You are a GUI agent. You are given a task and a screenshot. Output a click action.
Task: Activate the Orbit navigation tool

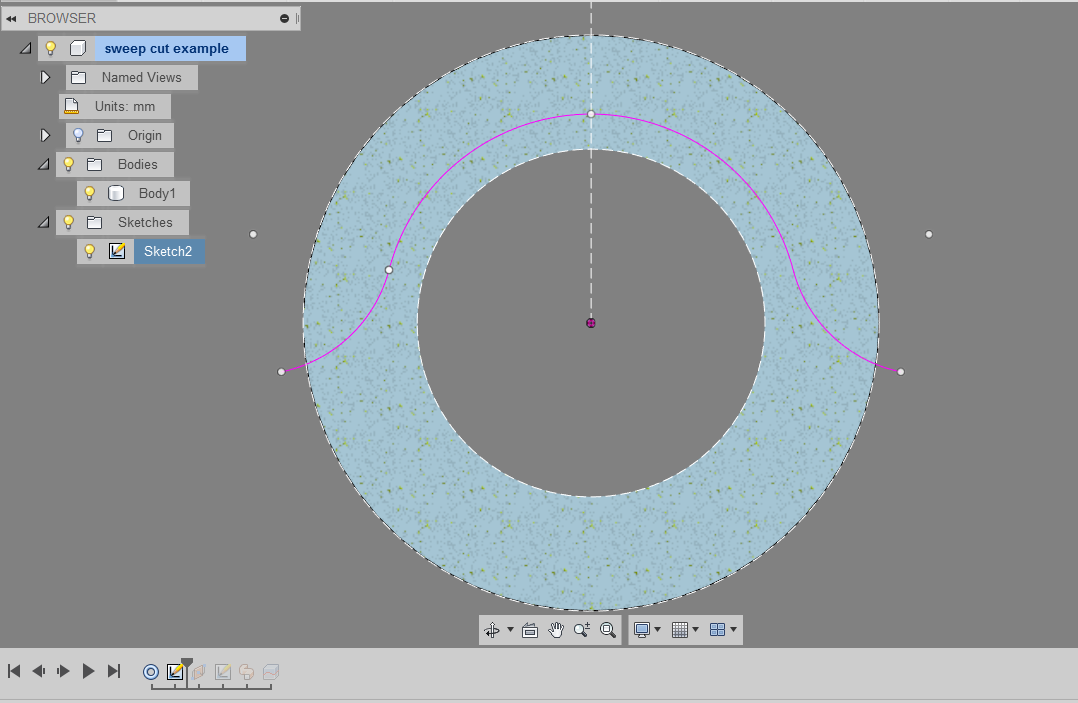(x=492, y=629)
